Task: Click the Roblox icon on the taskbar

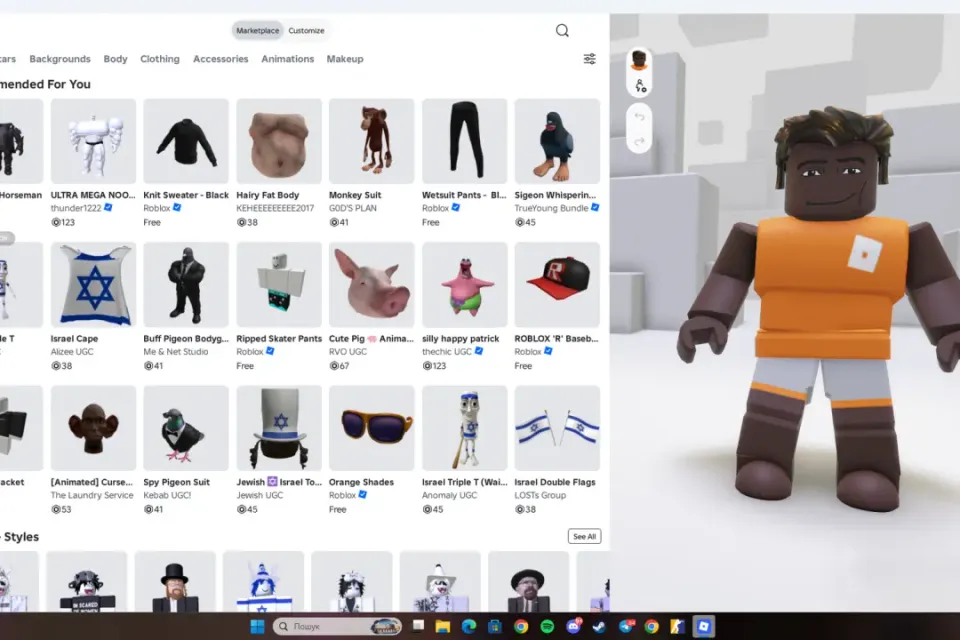Action: coord(703,627)
